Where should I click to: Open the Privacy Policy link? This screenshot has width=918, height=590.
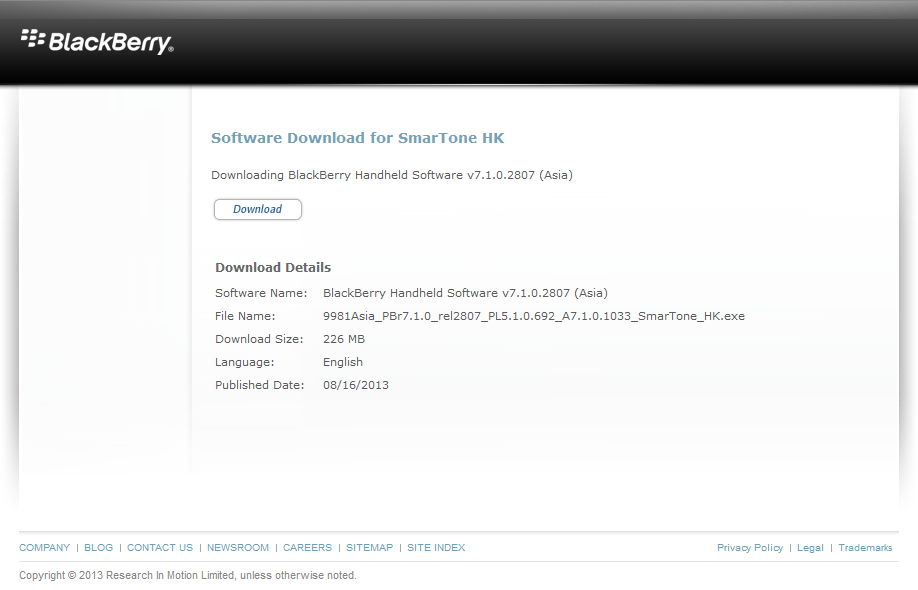pyautogui.click(x=750, y=548)
